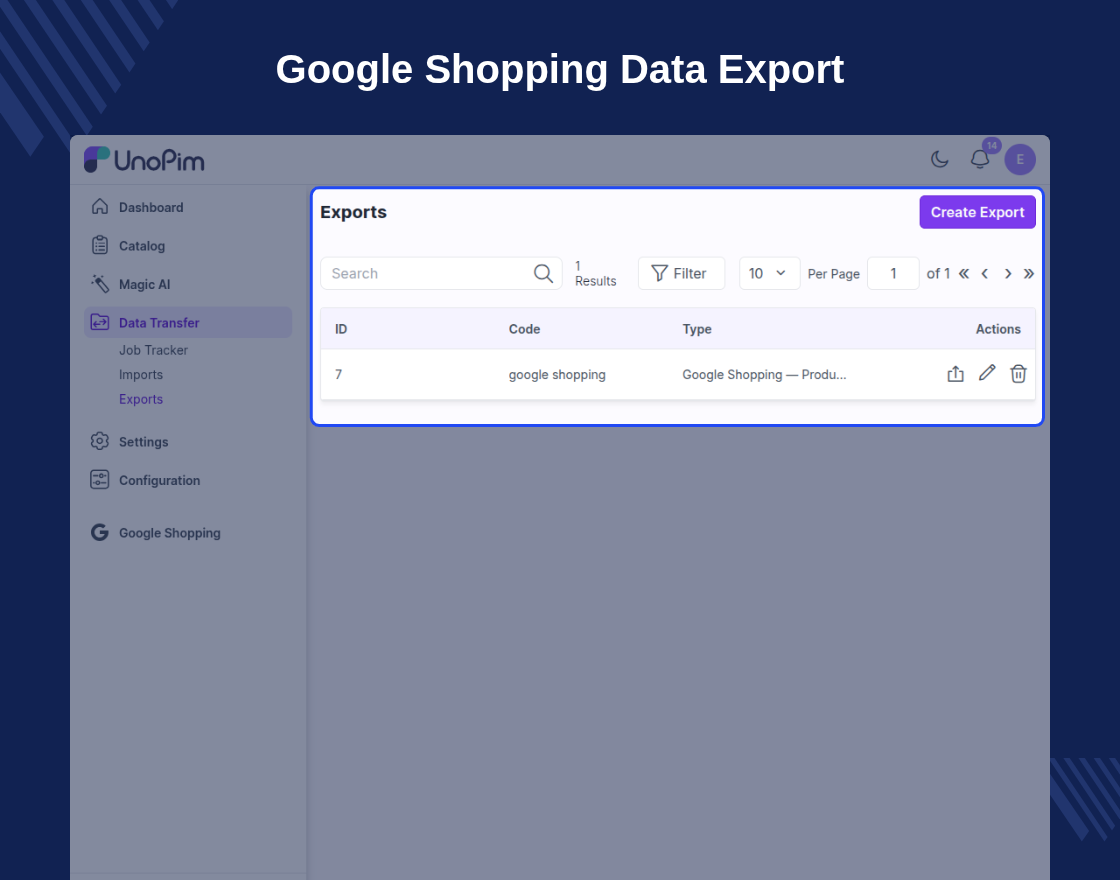The height and width of the screenshot is (880, 1120).
Task: Click the Google G icon
Action: [100, 532]
